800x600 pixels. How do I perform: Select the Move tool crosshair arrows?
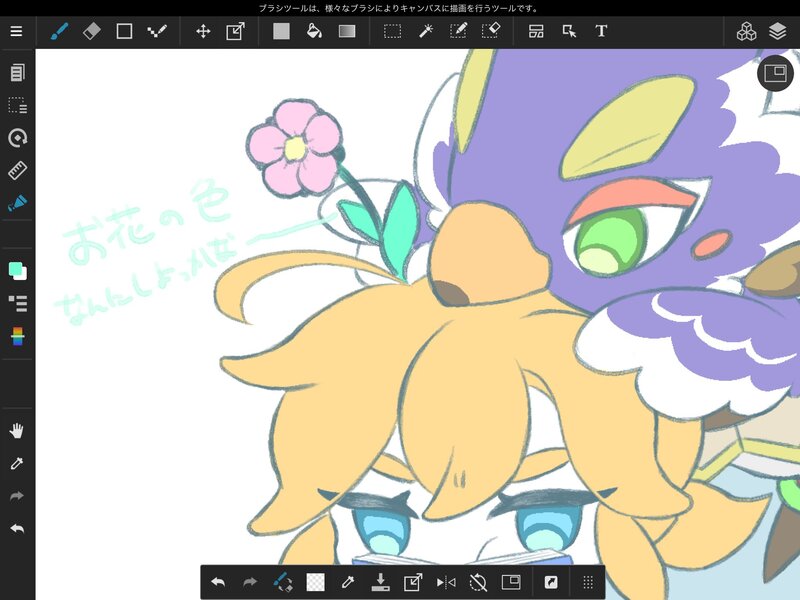click(x=203, y=32)
